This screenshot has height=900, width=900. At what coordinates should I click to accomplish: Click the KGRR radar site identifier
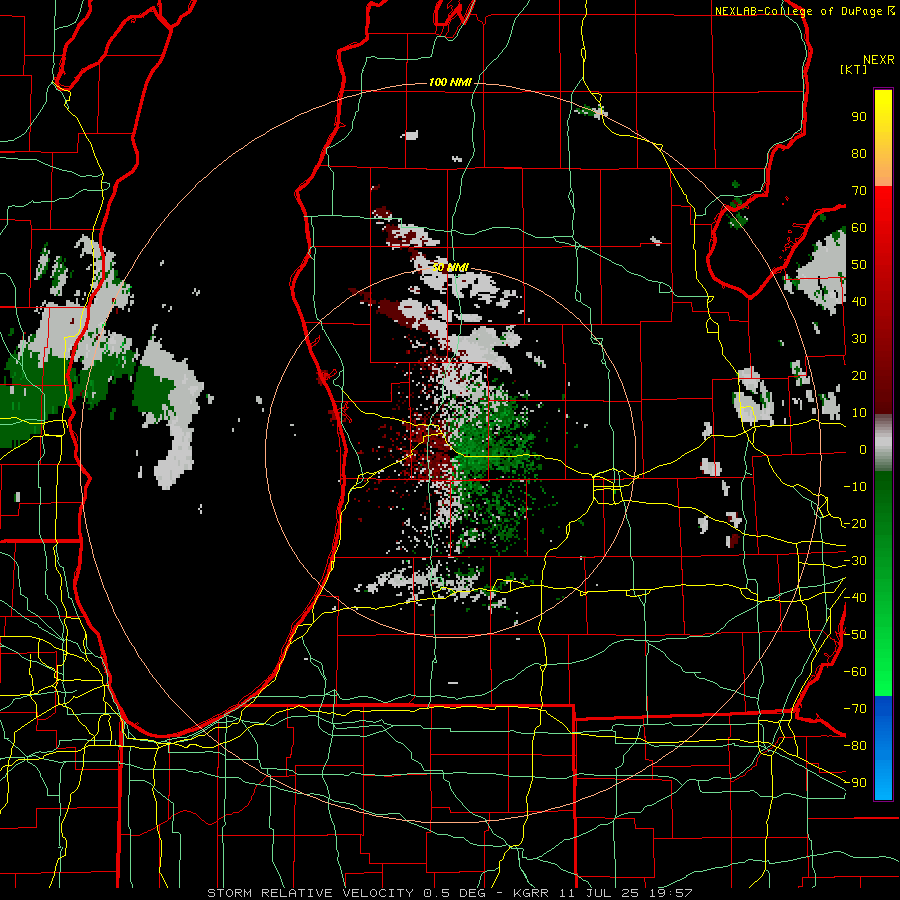click(530, 893)
